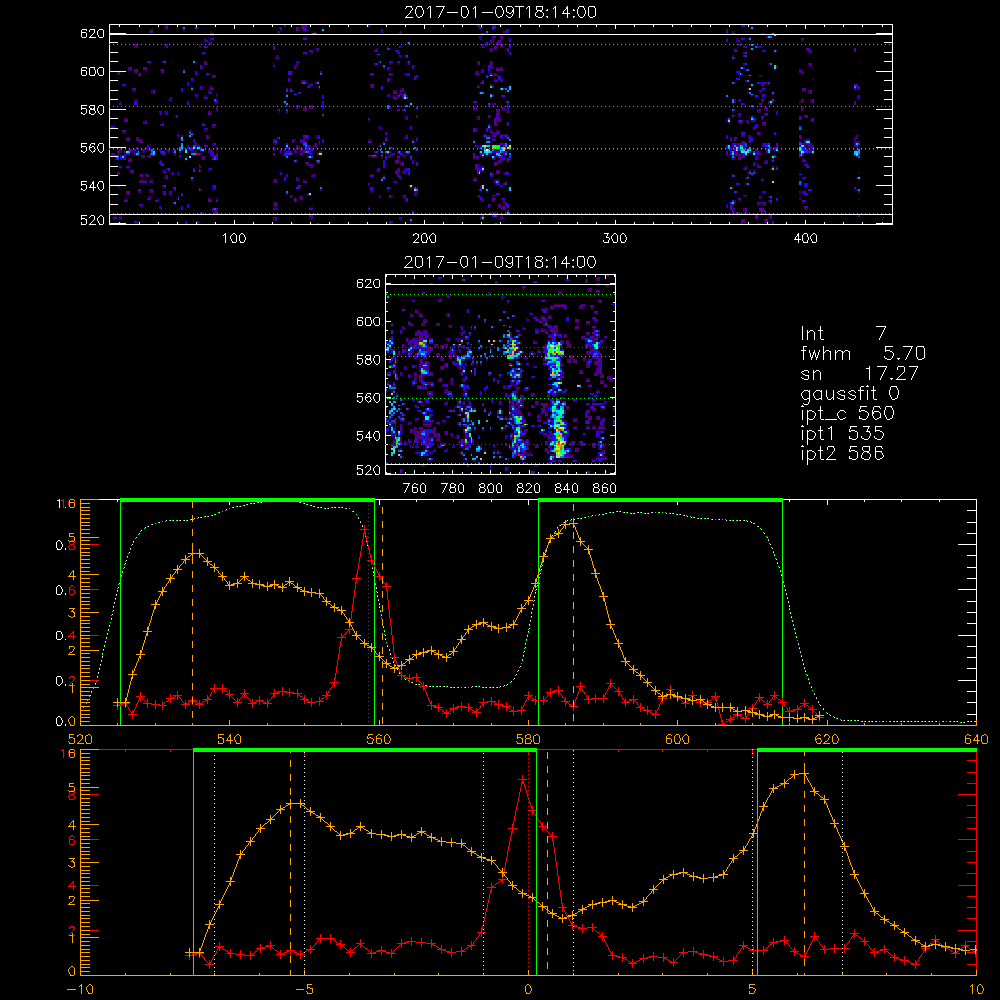Select the 'fwhm 5.70' value
The width and height of the screenshot is (1000, 1000).
863,353
